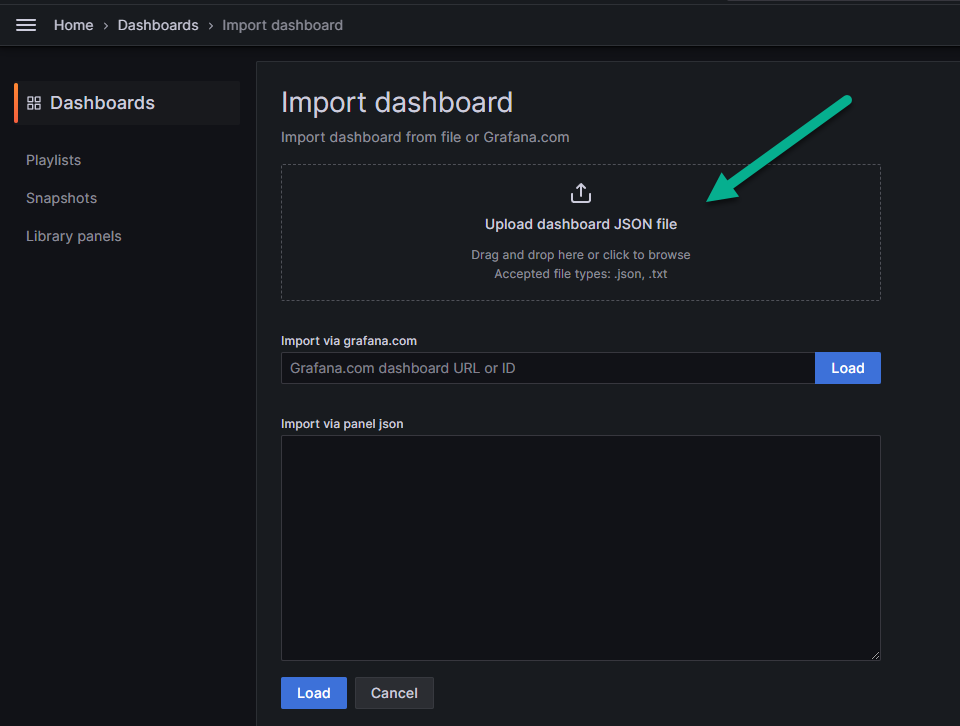Screen dimensions: 960x726
Task: Click the resize handle of the JSON textarea
Action: tap(876, 655)
